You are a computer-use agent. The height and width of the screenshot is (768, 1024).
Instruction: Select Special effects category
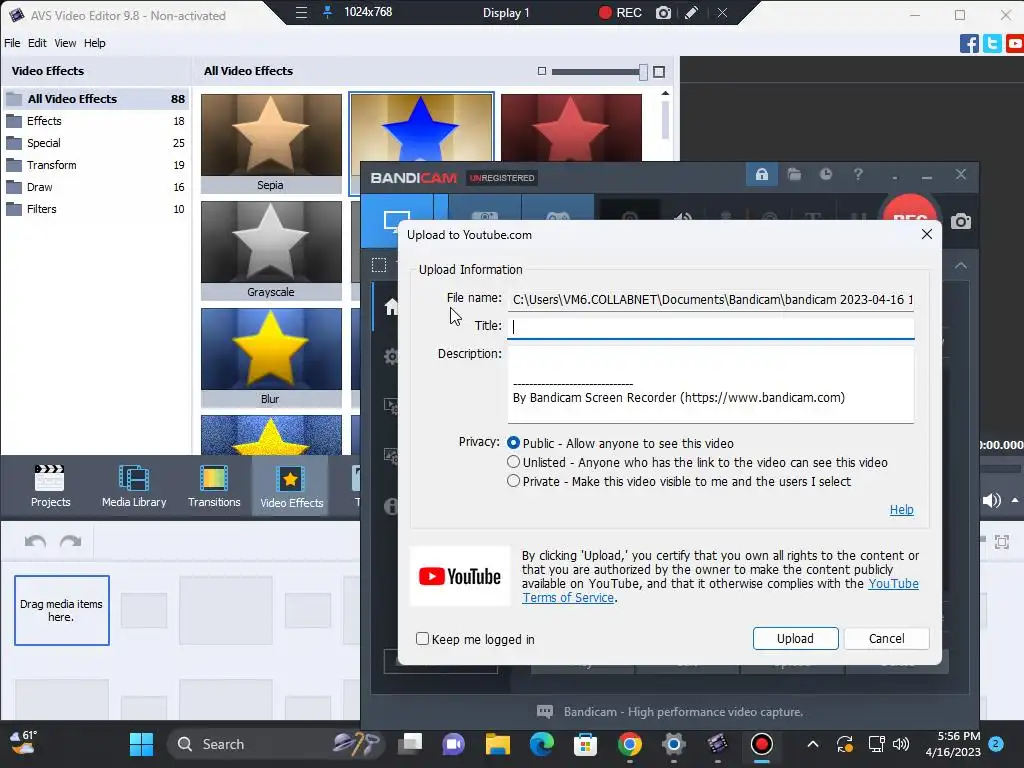tap(96, 143)
